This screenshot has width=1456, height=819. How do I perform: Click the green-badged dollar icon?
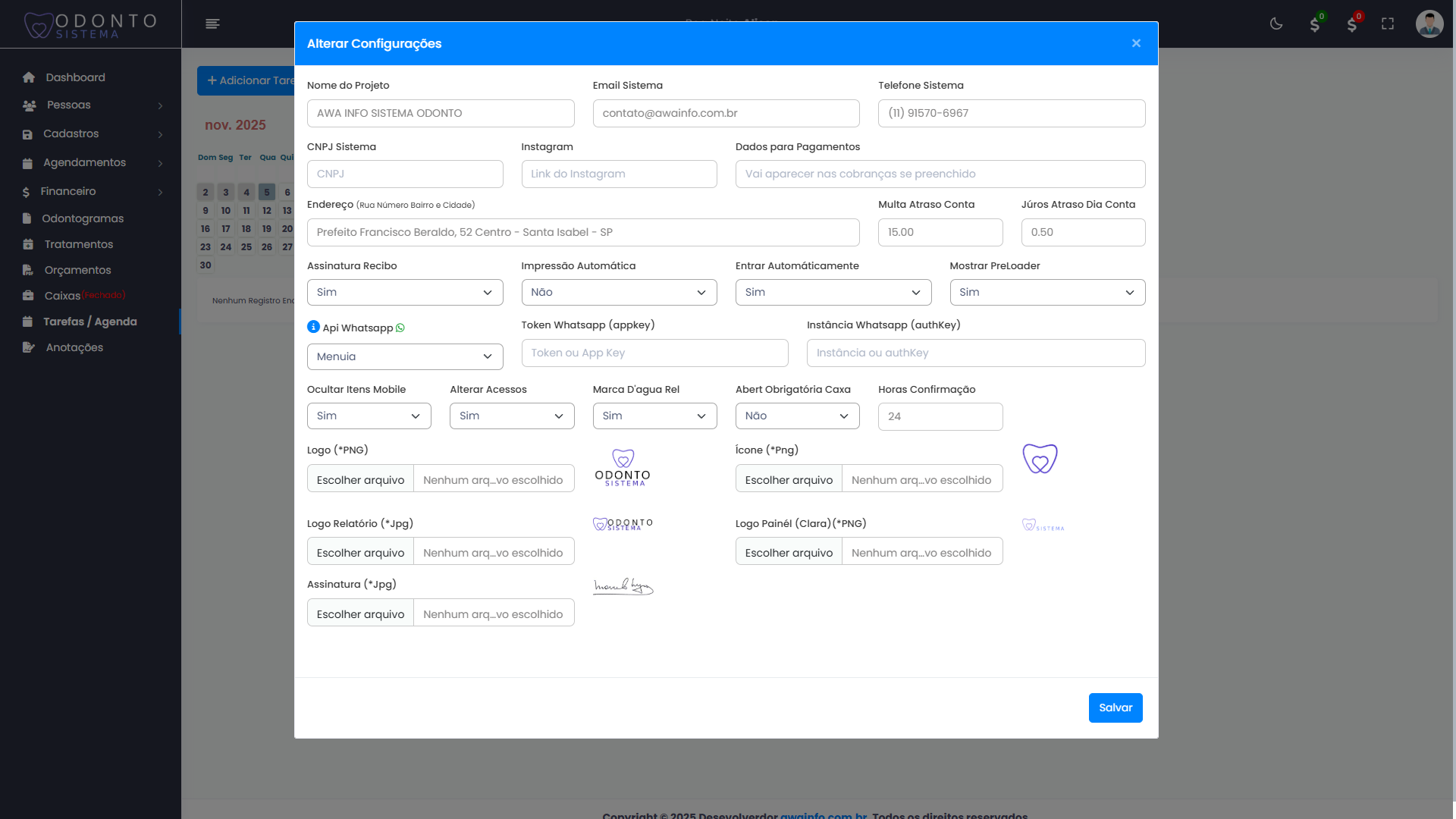click(x=1315, y=24)
